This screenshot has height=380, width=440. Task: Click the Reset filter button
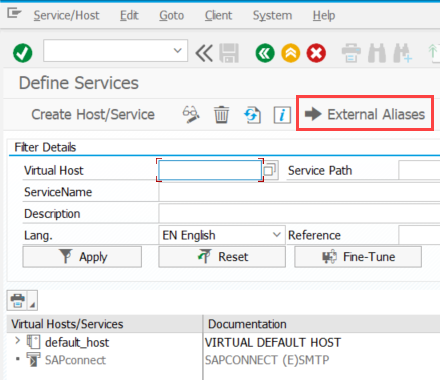point(222,257)
